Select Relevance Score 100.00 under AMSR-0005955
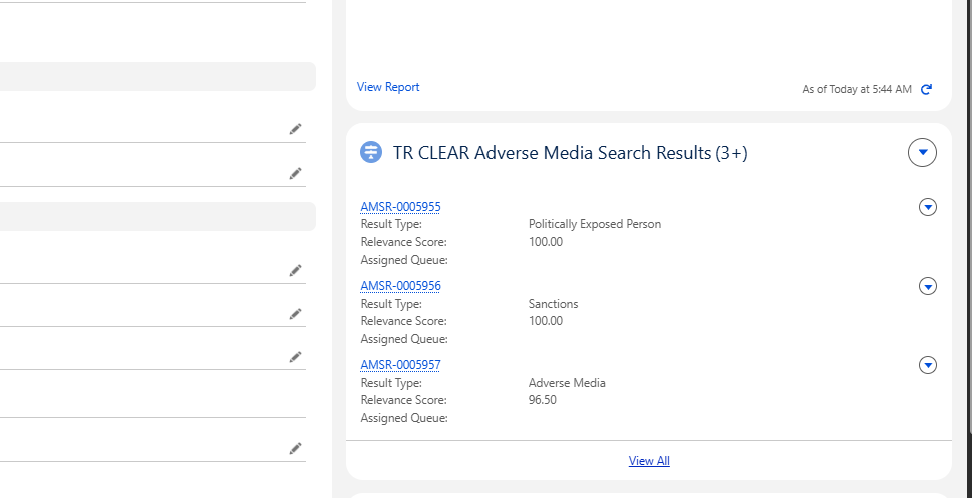 pyautogui.click(x=546, y=242)
